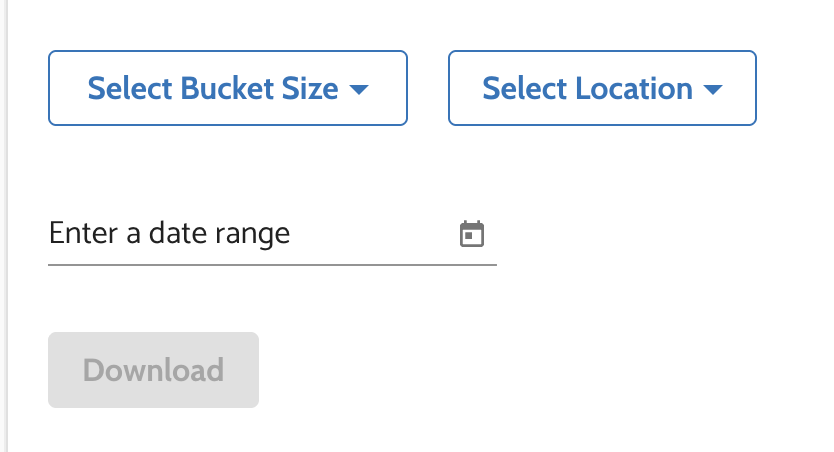Screen dimensions: 834x452
Task: Click the Download button
Action: tap(153, 370)
